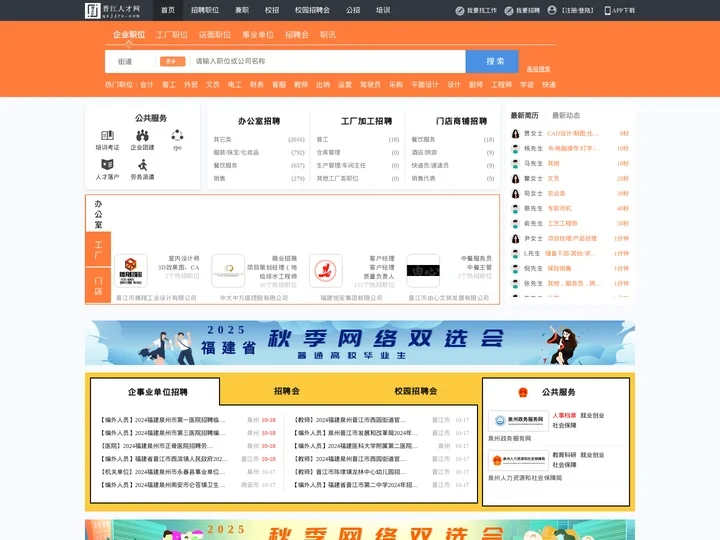The width and height of the screenshot is (720, 540).
Task: Click the phone icon for APP下载
Action: pyautogui.click(x=607, y=11)
